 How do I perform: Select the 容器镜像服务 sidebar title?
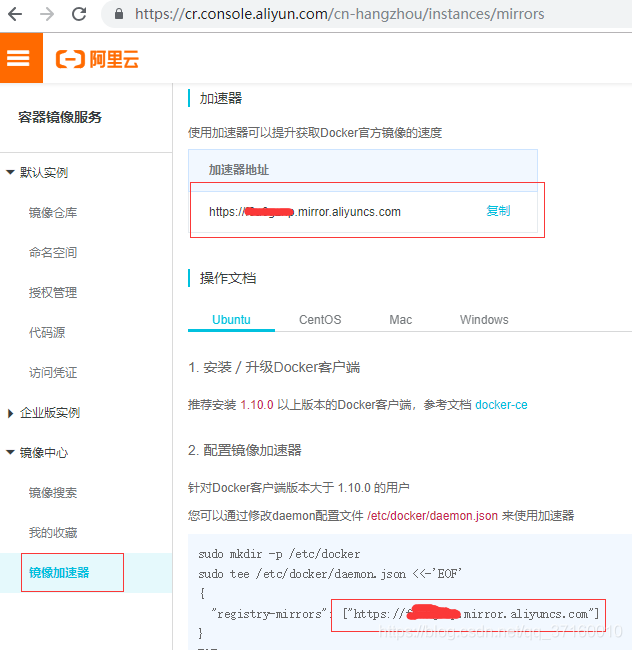[60, 117]
